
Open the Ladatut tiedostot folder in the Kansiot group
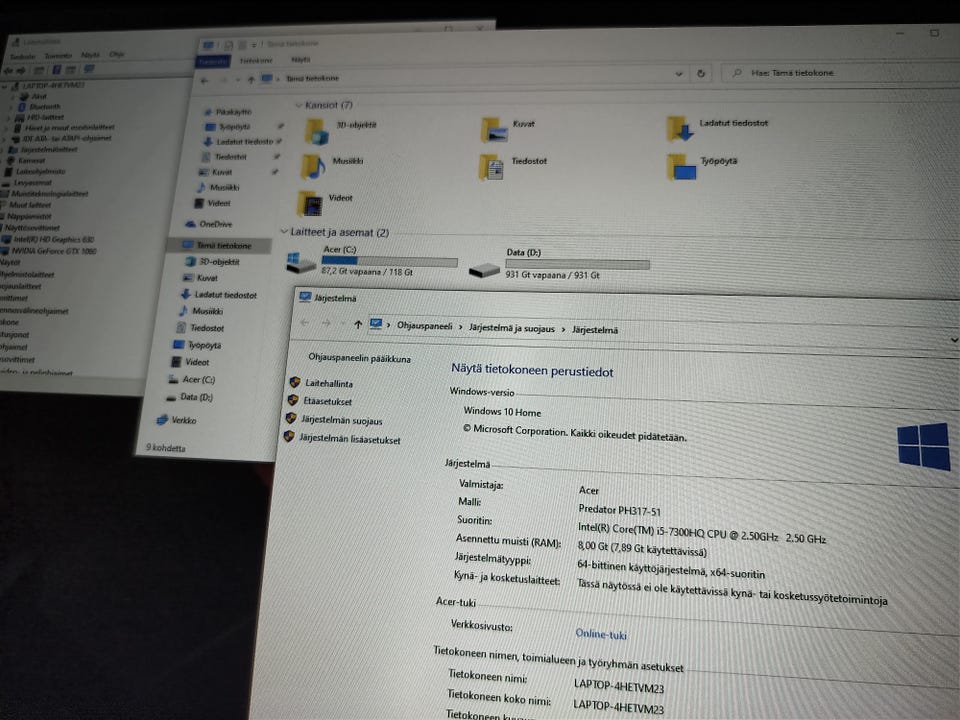(680, 129)
